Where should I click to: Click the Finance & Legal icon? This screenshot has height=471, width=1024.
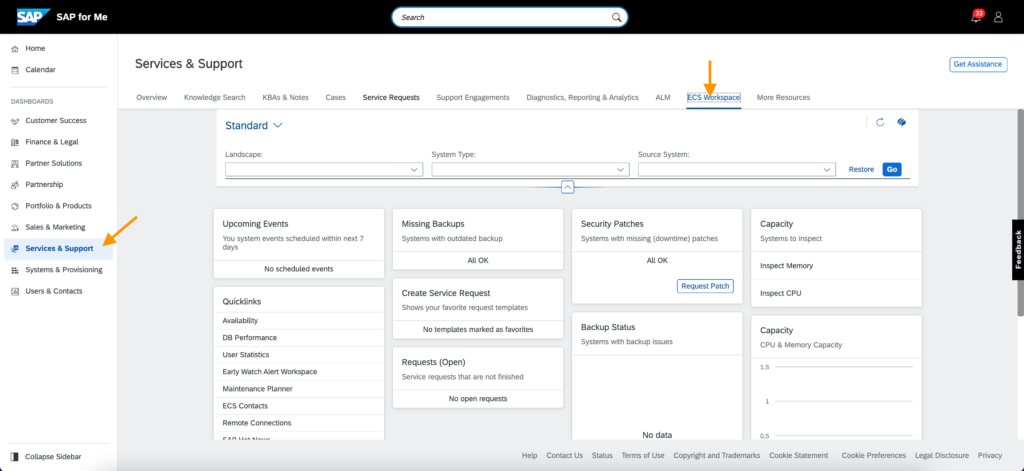point(15,142)
